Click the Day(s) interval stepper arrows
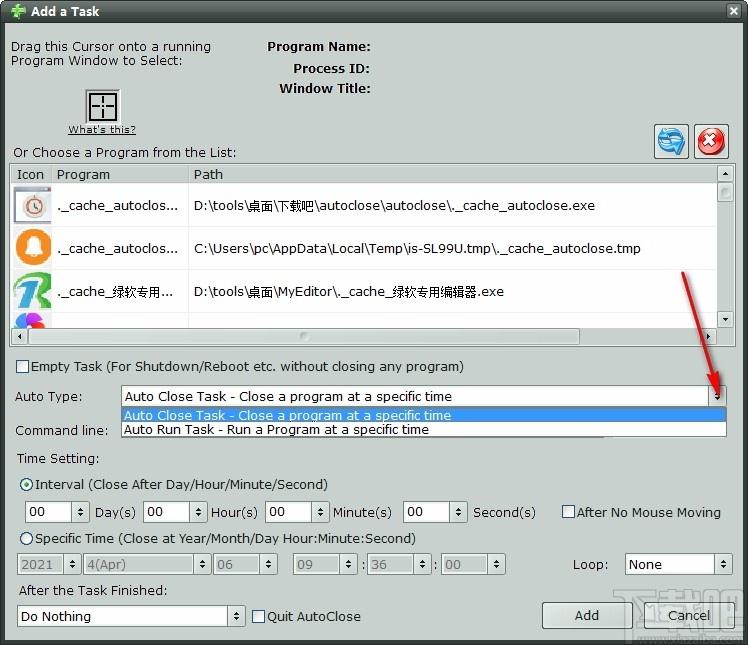Screen dimensions: 748x645 point(80,512)
